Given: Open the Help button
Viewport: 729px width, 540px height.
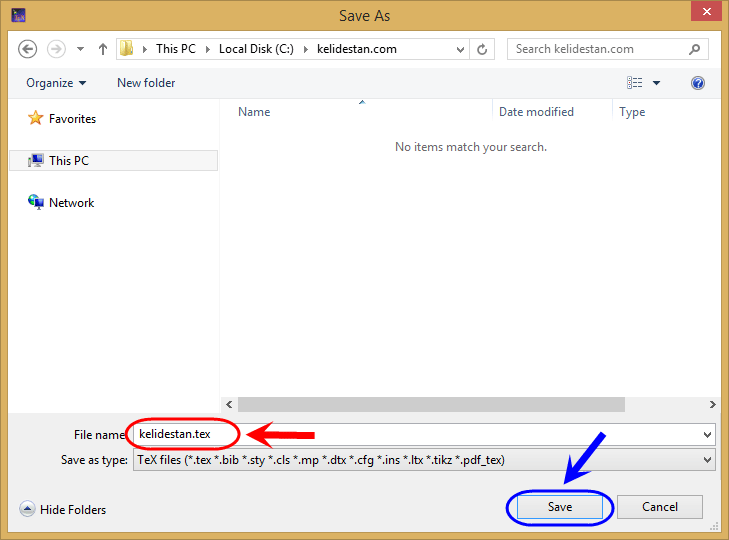Looking at the screenshot, I should click(x=698, y=83).
